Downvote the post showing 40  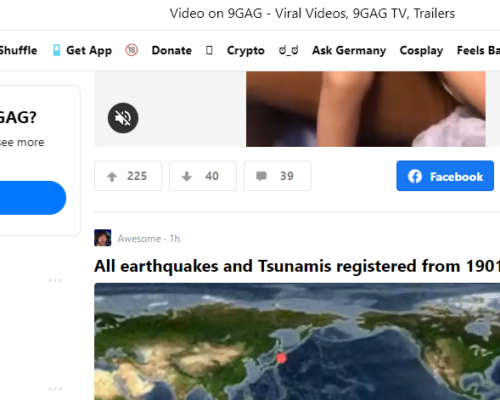pos(203,176)
